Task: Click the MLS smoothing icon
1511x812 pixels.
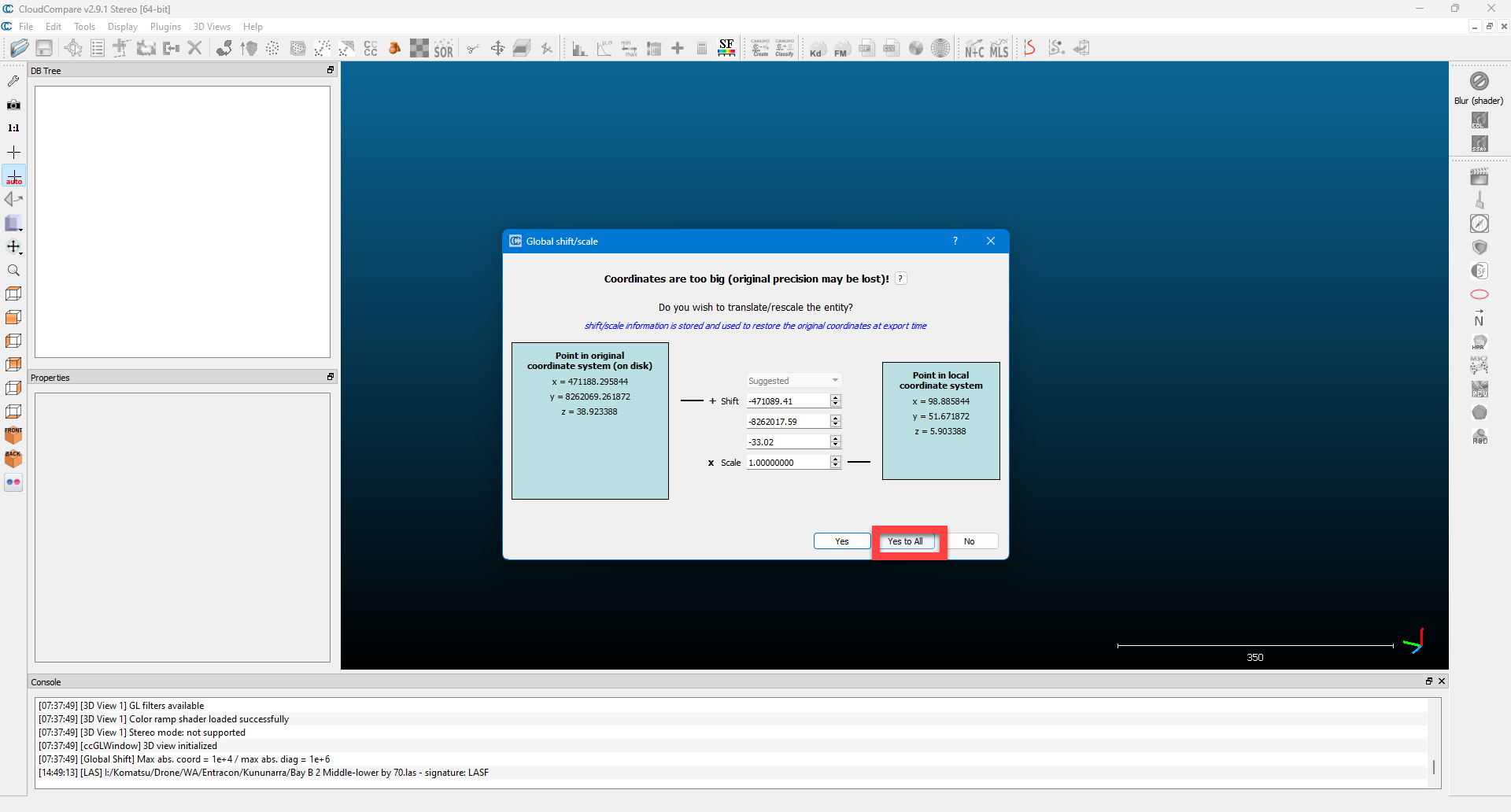Action: (x=999, y=48)
